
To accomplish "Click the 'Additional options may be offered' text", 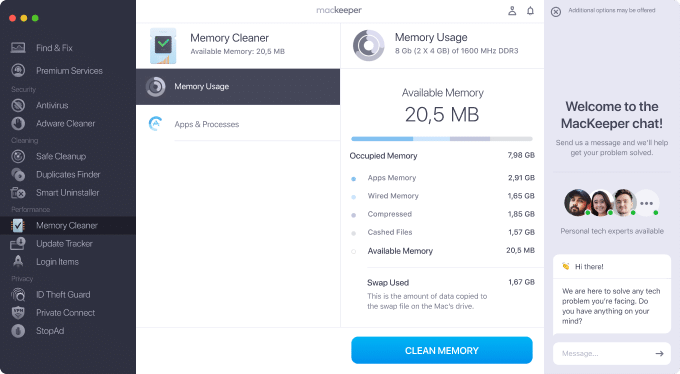I will point(611,10).
